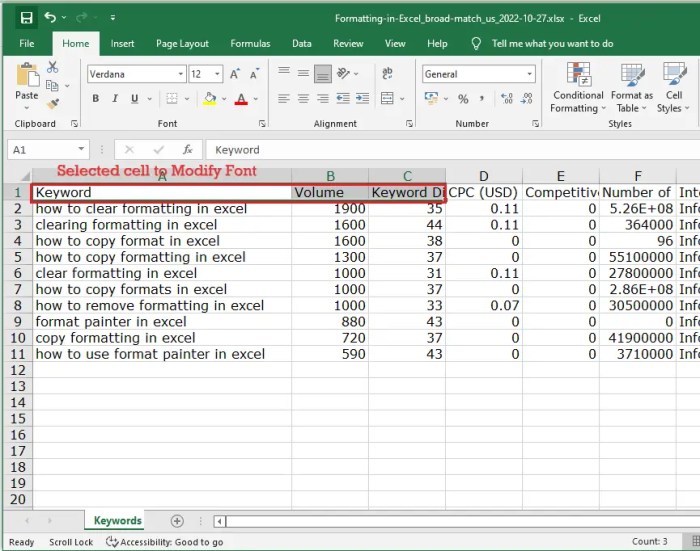The image size is (700, 551).
Task: Increase indent
Action: [362, 98]
